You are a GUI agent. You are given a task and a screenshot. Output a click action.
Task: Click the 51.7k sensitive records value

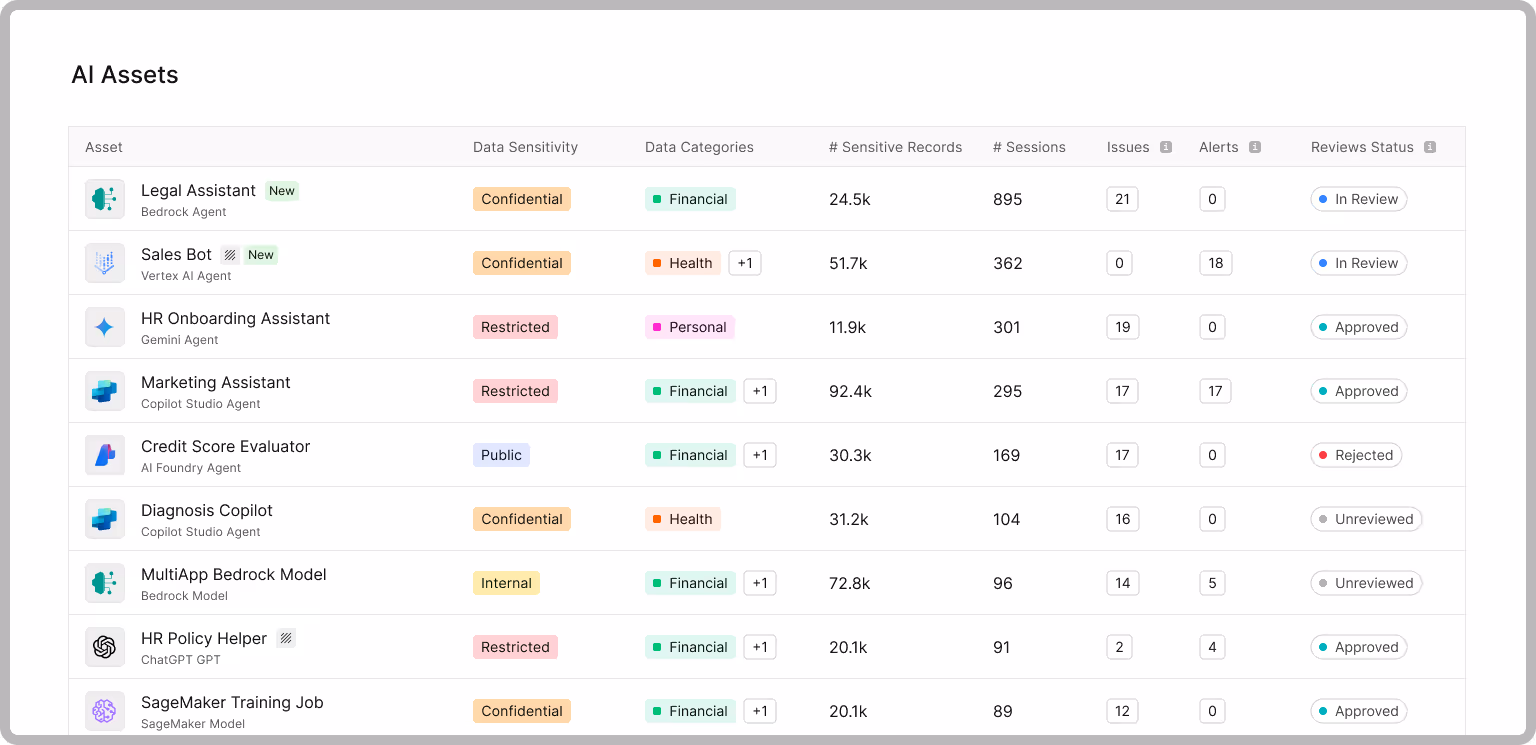click(848, 263)
